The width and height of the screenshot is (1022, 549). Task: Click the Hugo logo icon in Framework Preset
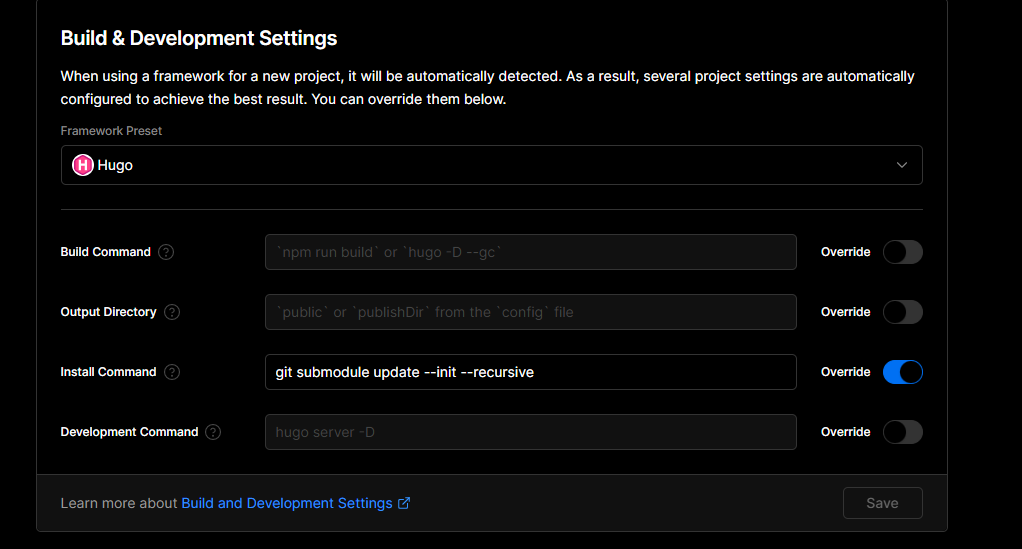[83, 165]
